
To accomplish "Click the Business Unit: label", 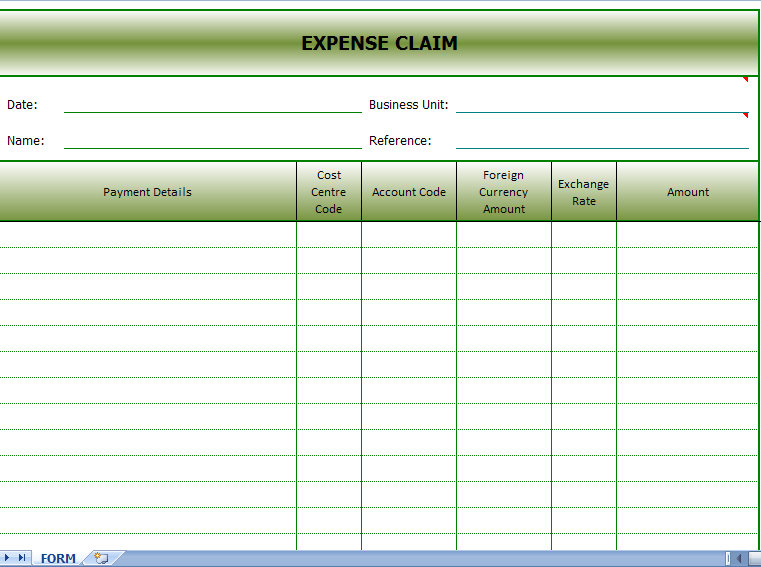I will coord(408,104).
